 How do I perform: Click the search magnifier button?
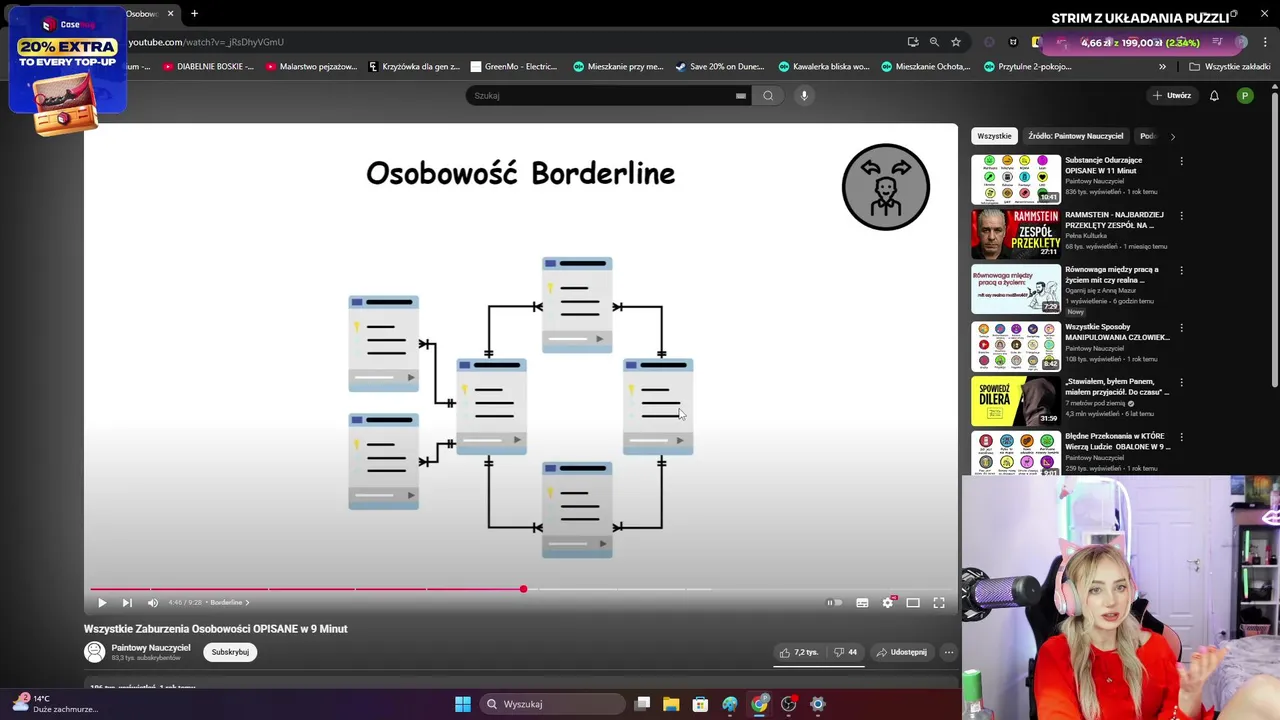pos(768,96)
